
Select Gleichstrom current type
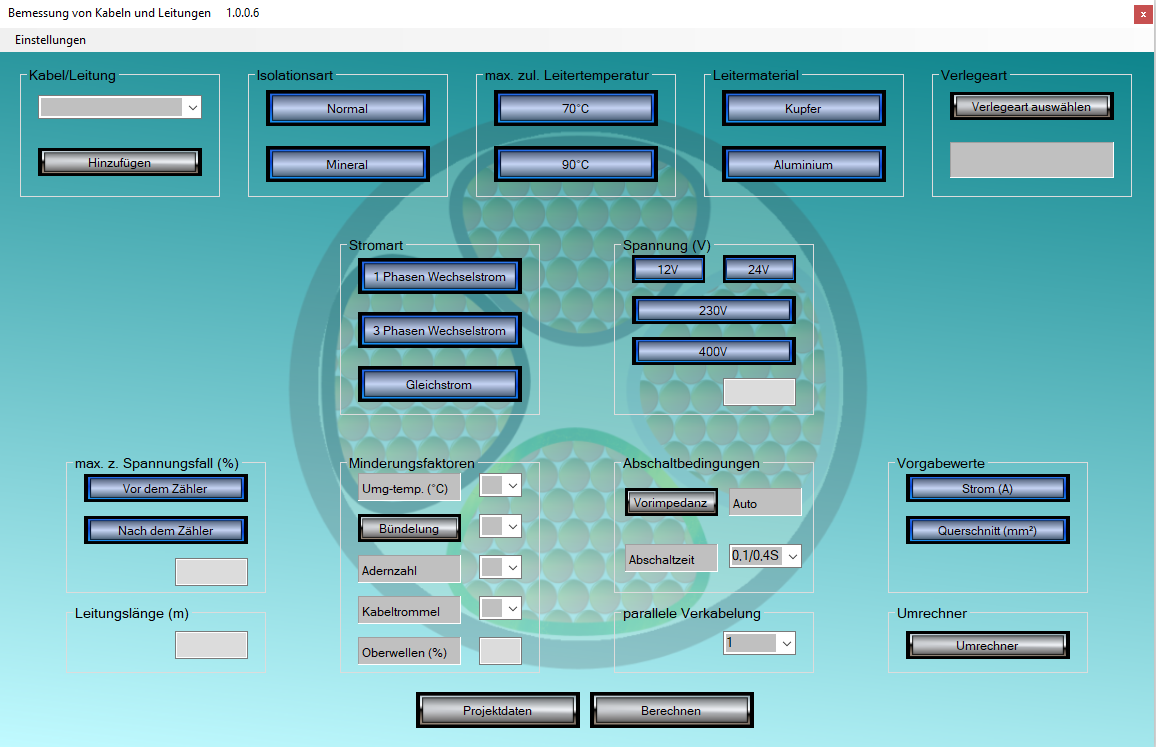(x=440, y=385)
